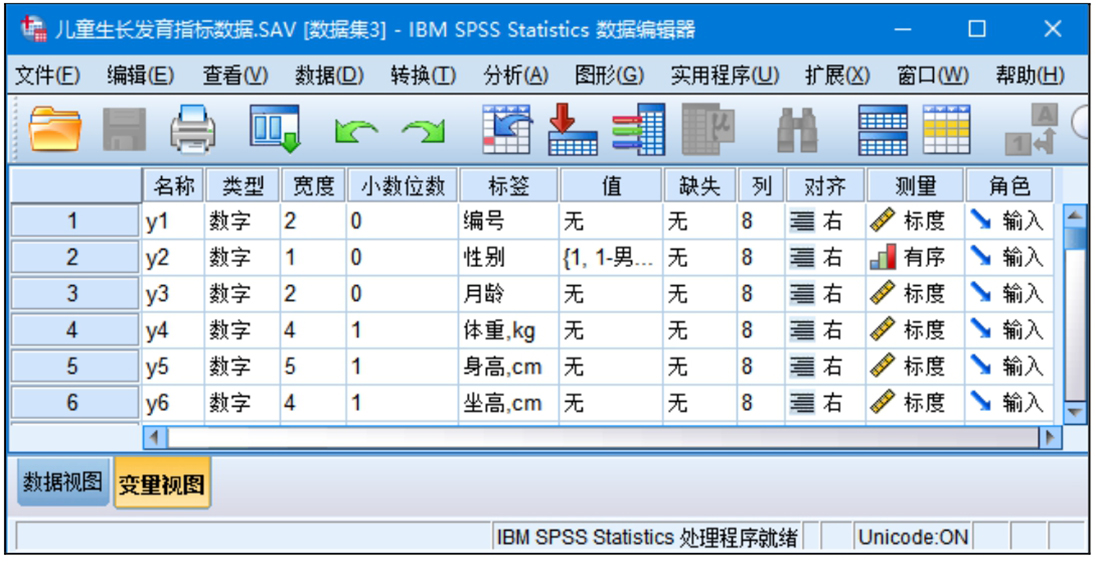Viewport: 1100px width, 570px height.
Task: Select the 有序 measure cell for y2
Action: pos(914,258)
